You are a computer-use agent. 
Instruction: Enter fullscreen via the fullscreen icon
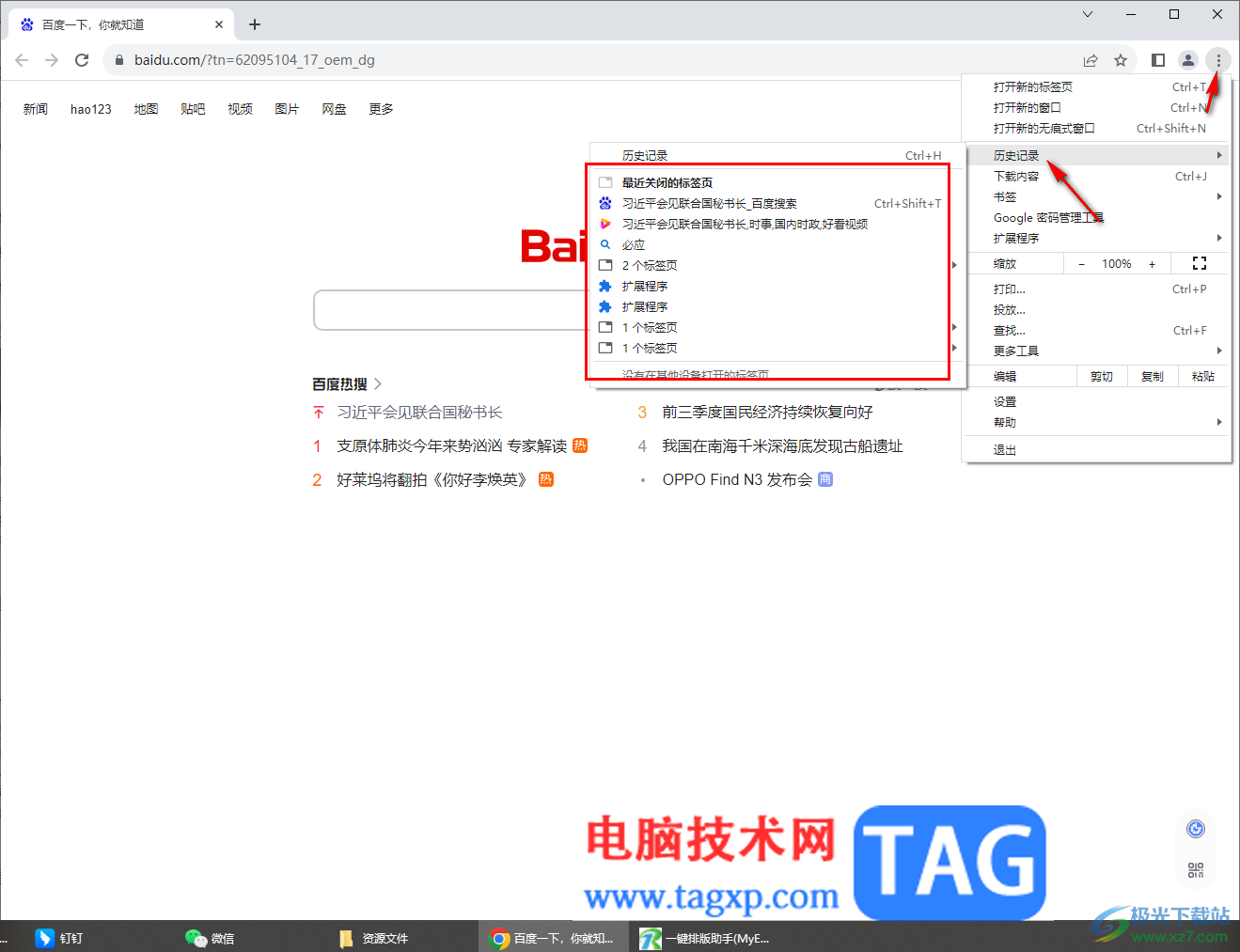click(x=1199, y=263)
